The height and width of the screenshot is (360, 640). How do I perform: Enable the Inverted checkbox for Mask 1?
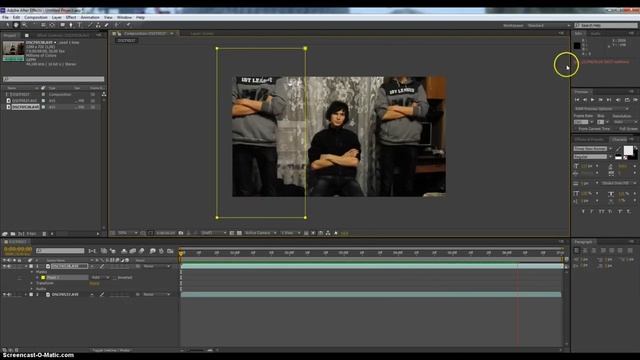(x=115, y=278)
